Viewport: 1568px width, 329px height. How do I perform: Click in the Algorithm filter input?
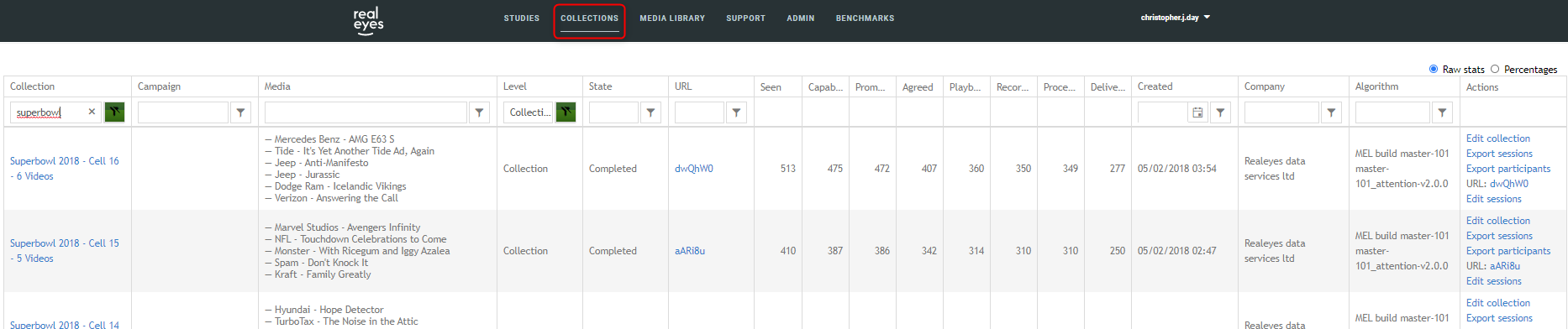tap(1392, 112)
